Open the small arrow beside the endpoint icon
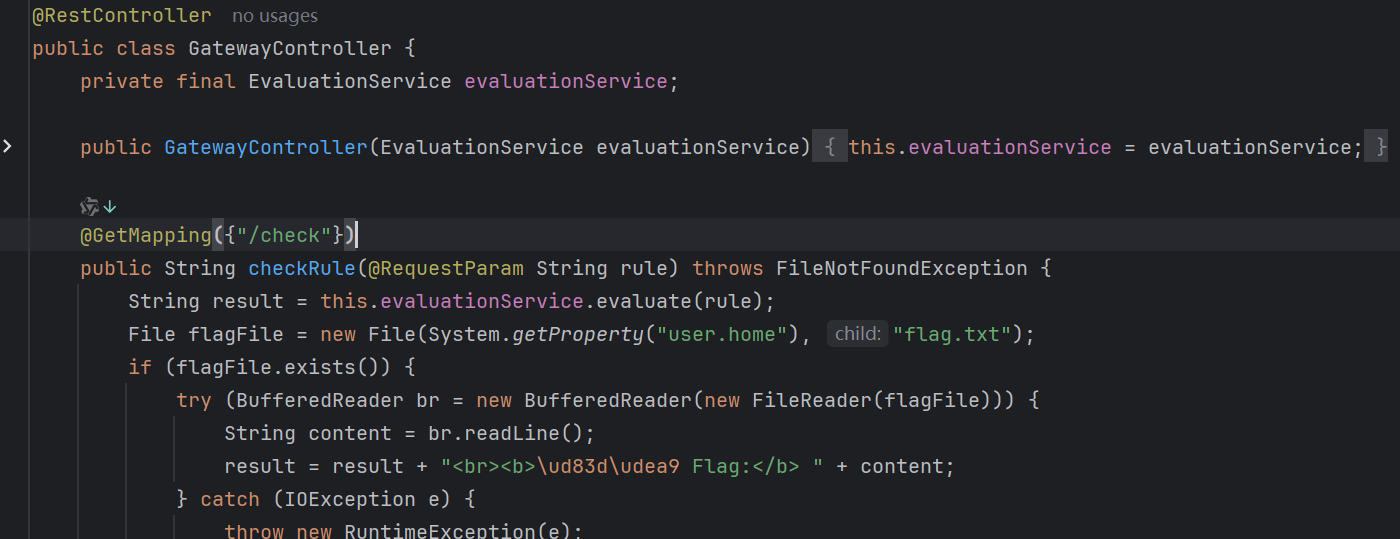Image resolution: width=1400 pixels, height=539 pixels. coord(110,206)
